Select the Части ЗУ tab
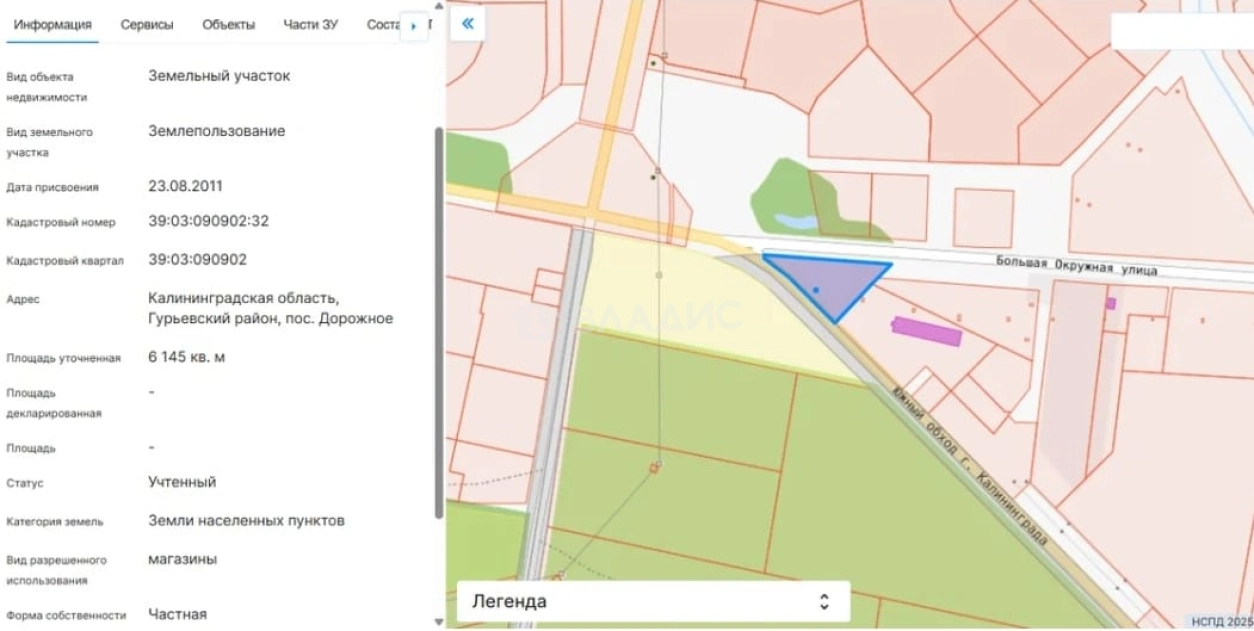 tap(310, 25)
